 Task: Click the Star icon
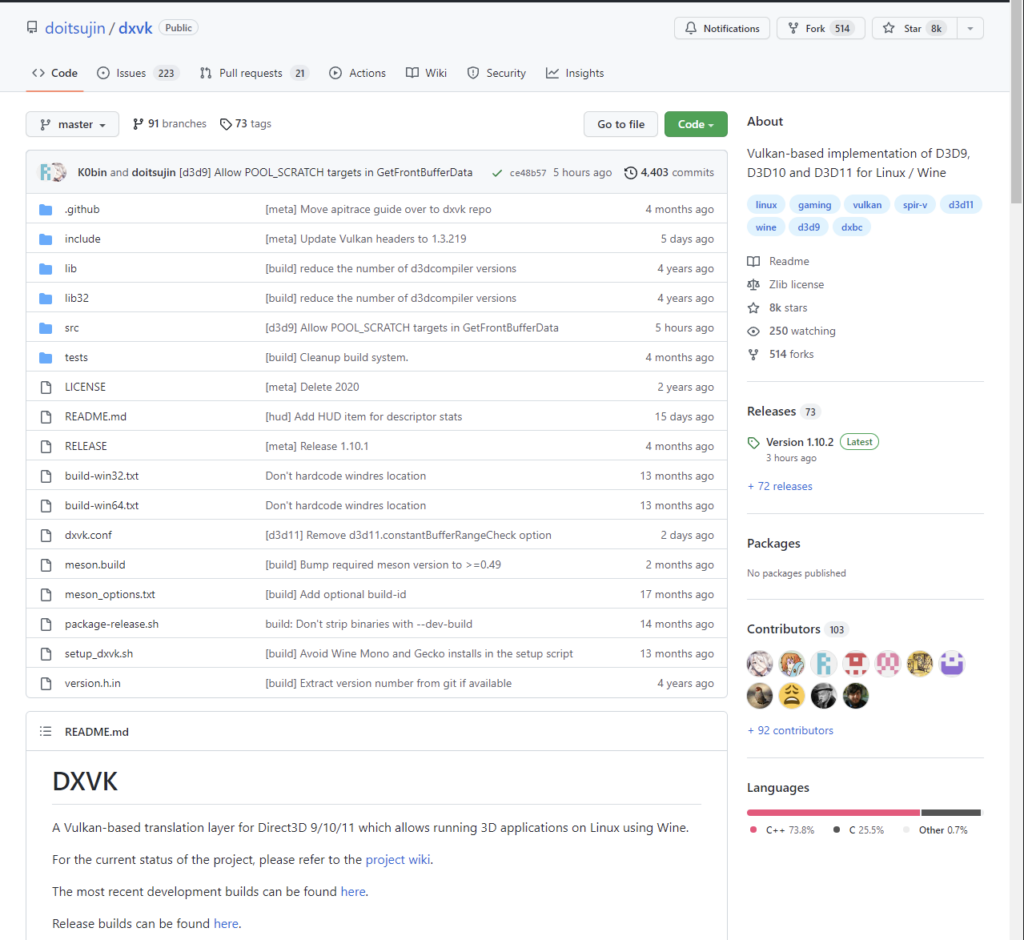888,28
